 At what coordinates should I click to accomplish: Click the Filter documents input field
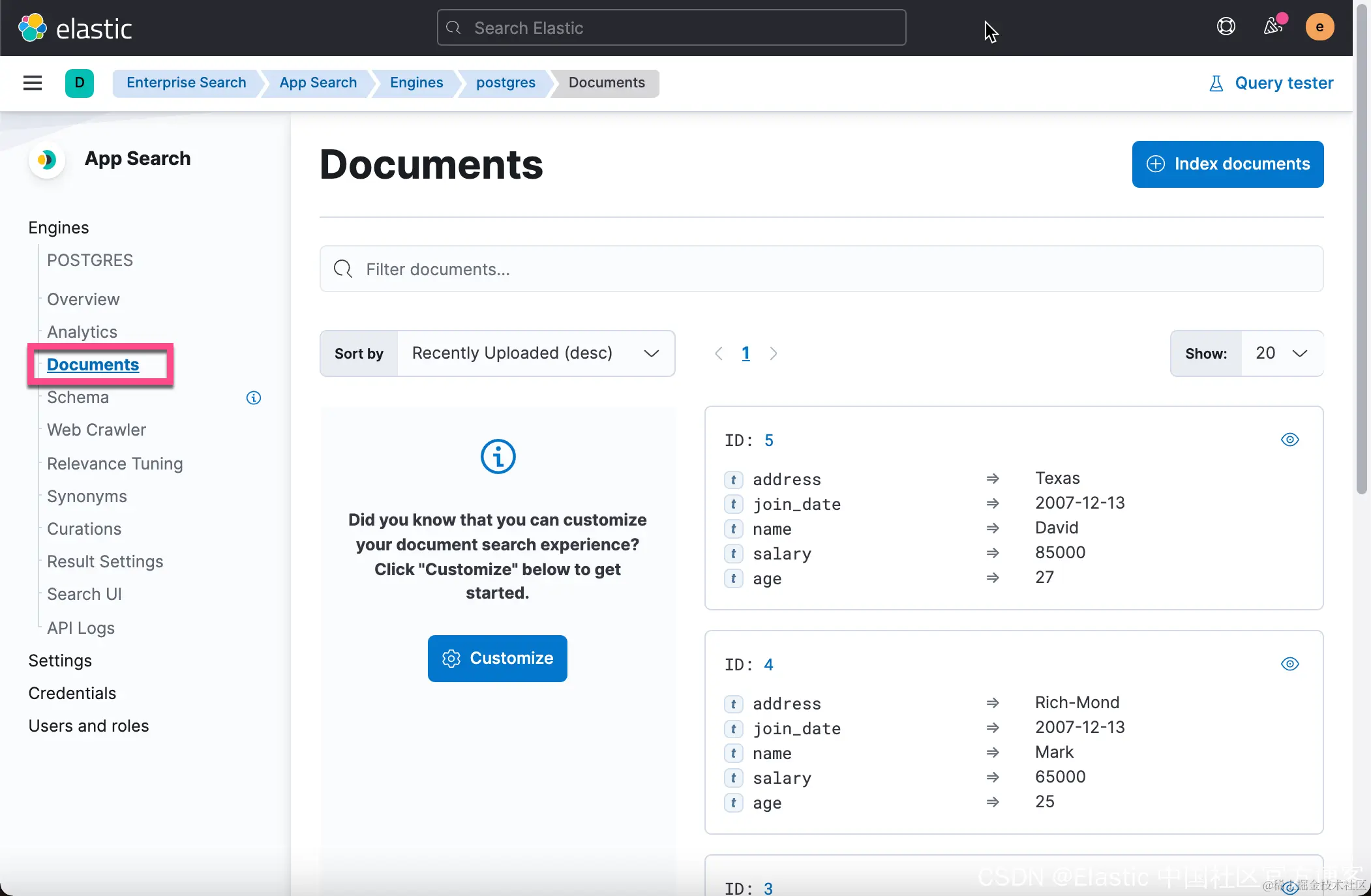(x=821, y=269)
